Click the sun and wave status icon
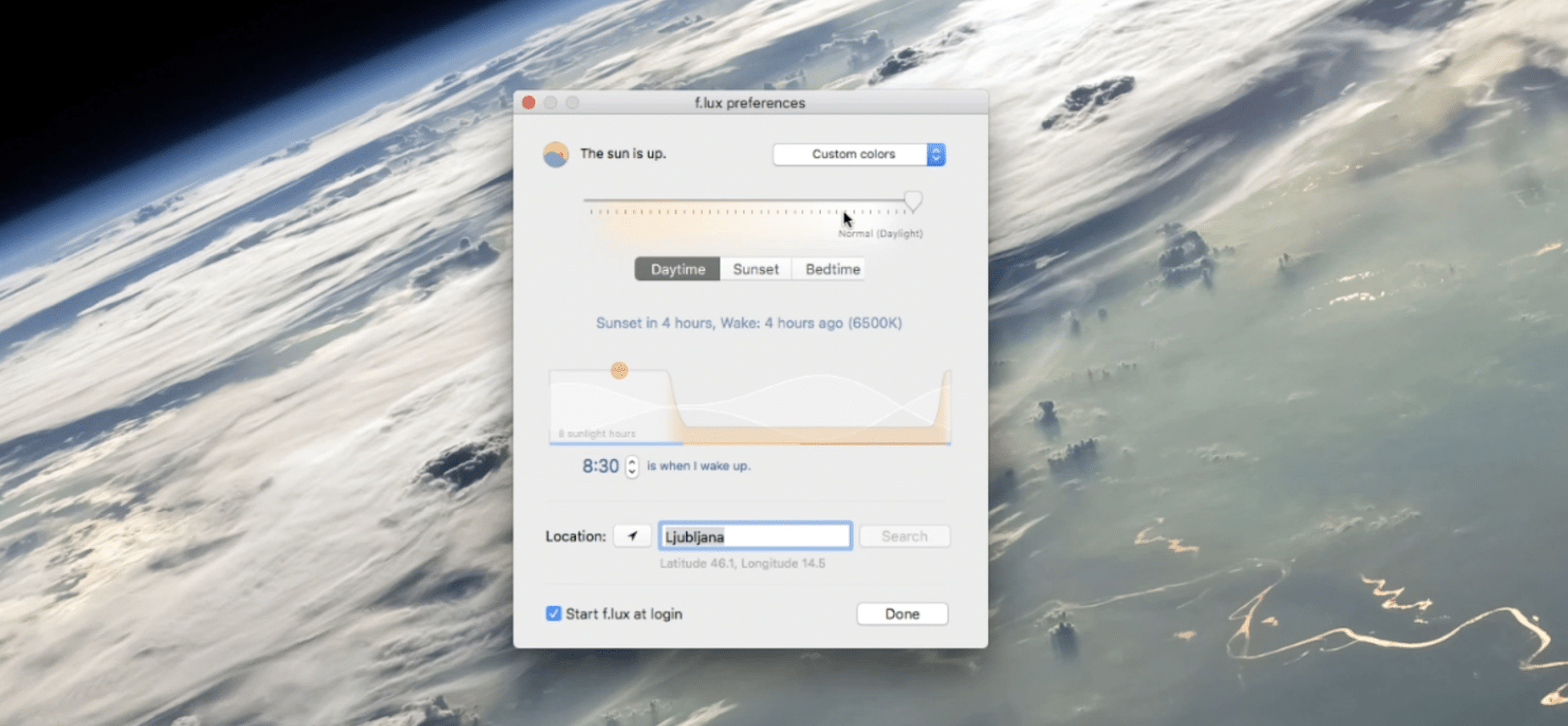Viewport: 1568px width, 726px height. coord(556,154)
